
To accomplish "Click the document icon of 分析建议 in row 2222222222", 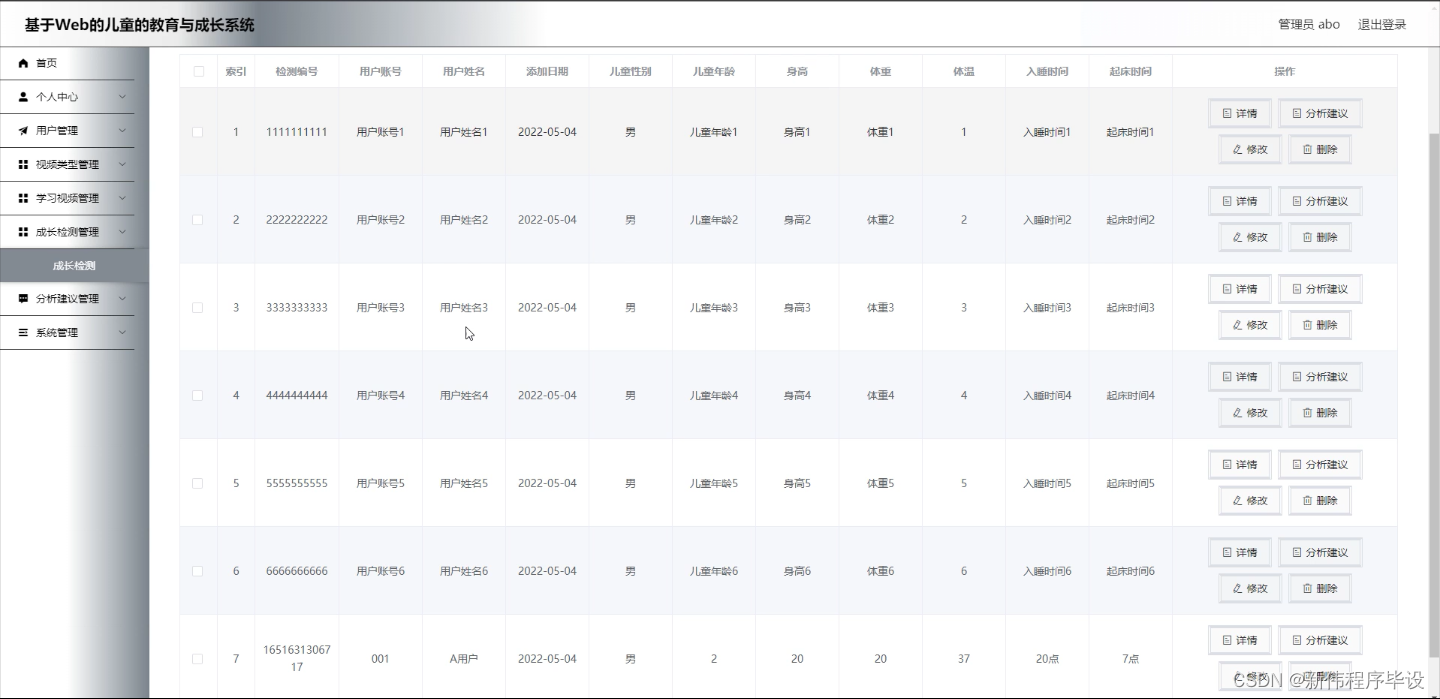I will tap(1297, 201).
